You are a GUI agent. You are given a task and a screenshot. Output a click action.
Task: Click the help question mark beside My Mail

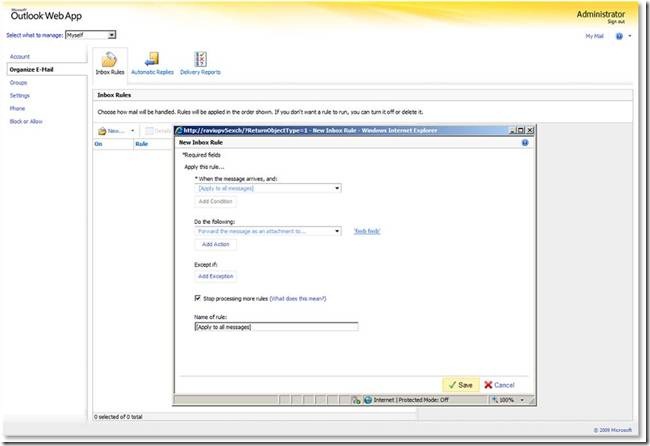619,36
